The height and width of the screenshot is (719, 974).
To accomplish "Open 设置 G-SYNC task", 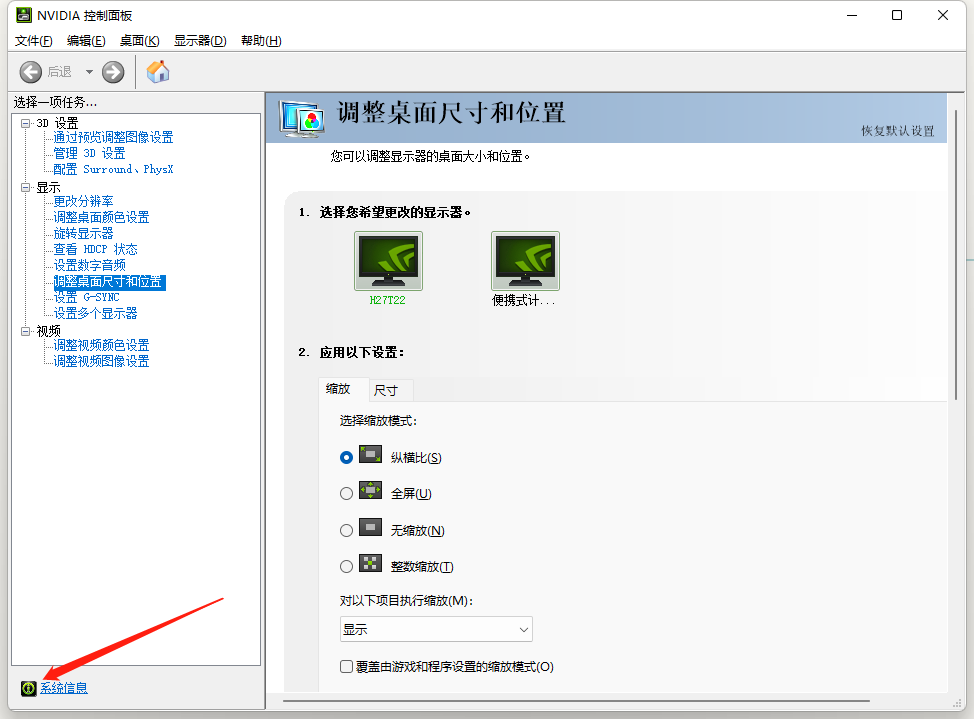I will tap(86, 297).
